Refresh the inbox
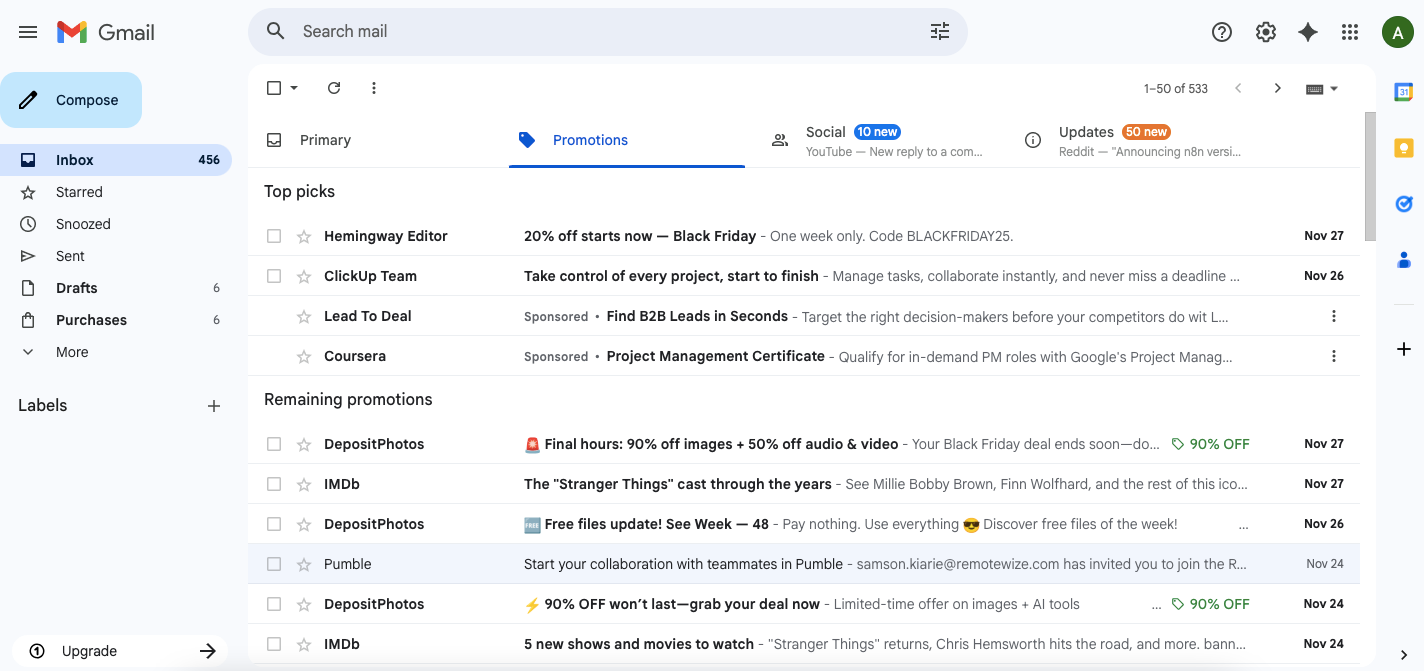1424x671 pixels. point(334,88)
